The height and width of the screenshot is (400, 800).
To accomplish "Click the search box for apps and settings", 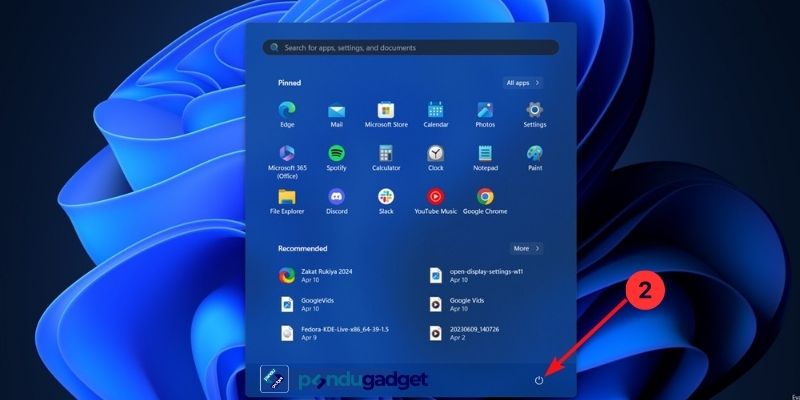I will pos(411,47).
